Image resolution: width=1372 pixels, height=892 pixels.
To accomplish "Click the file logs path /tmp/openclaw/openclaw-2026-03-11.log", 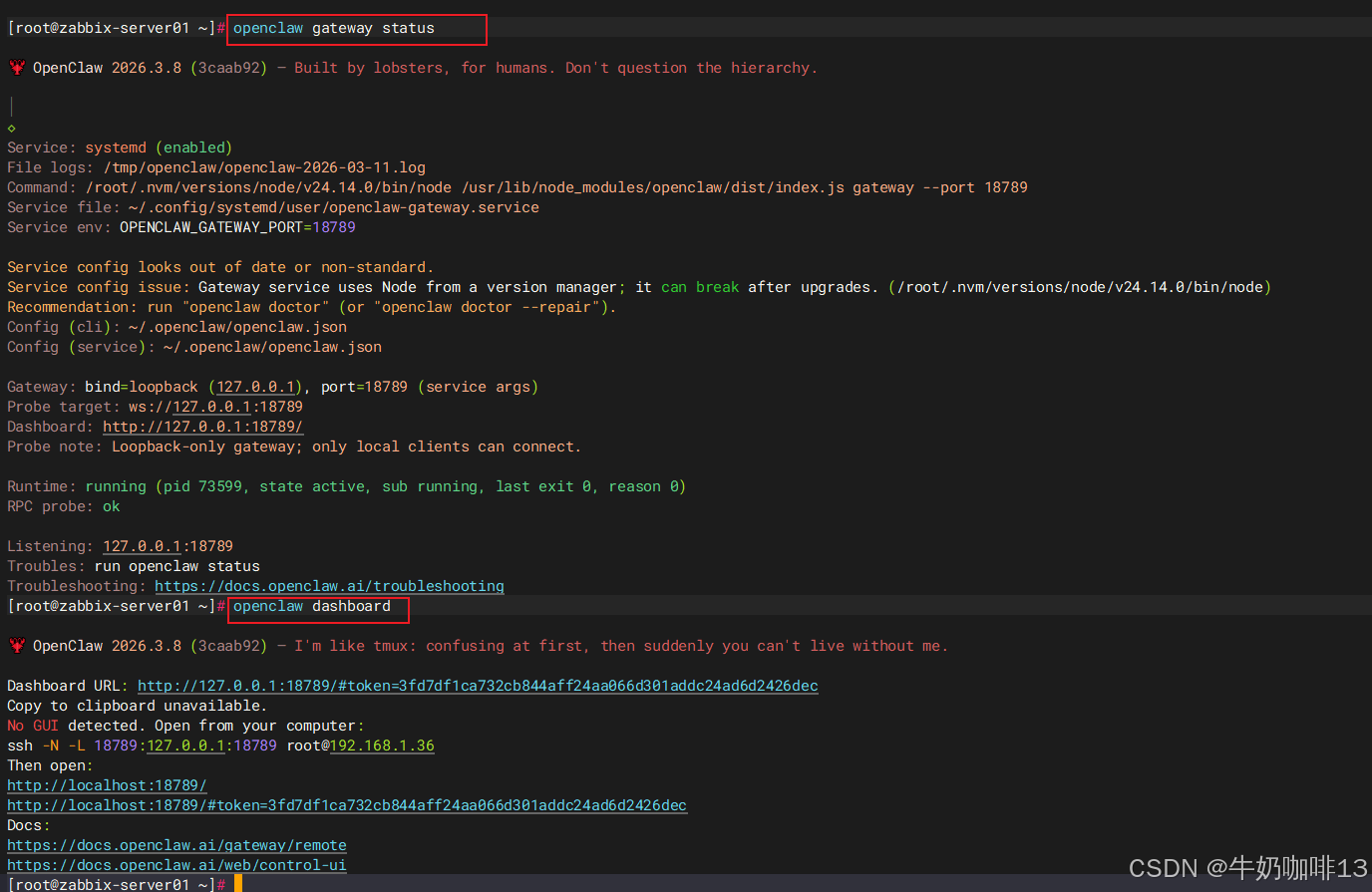I will point(264,167).
